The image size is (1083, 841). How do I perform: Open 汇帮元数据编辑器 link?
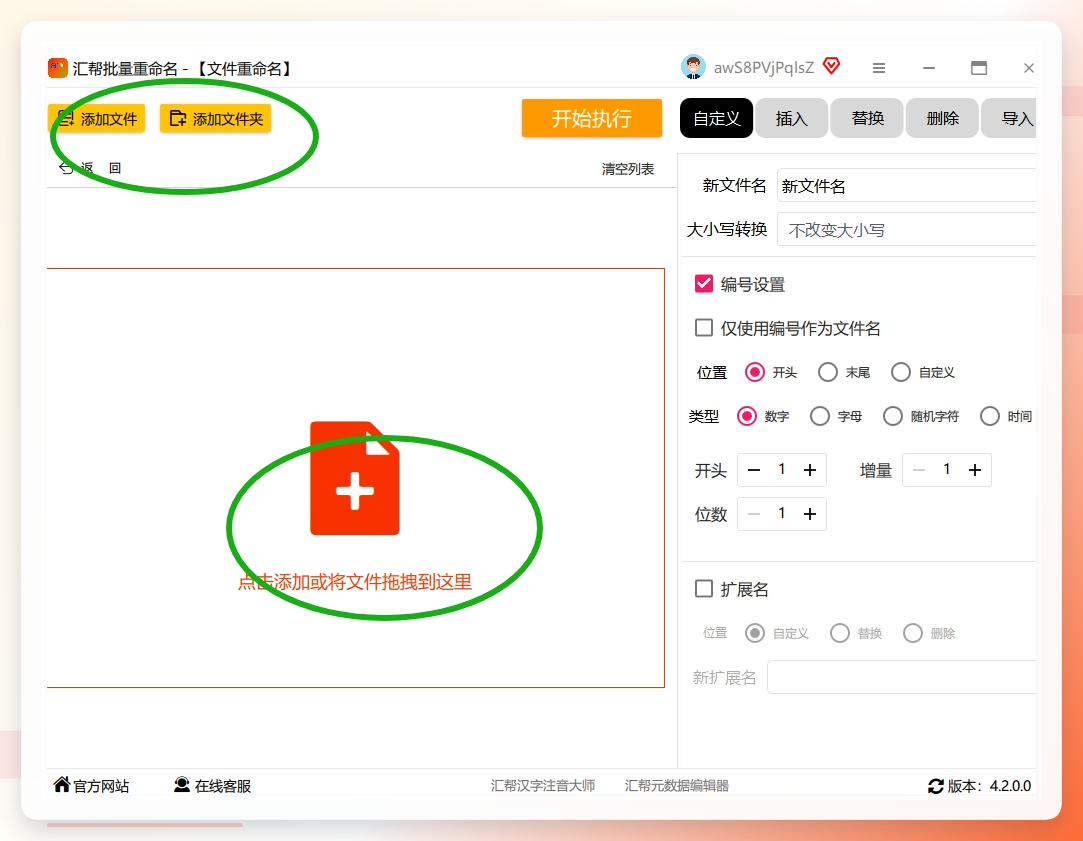pyautogui.click(x=677, y=786)
